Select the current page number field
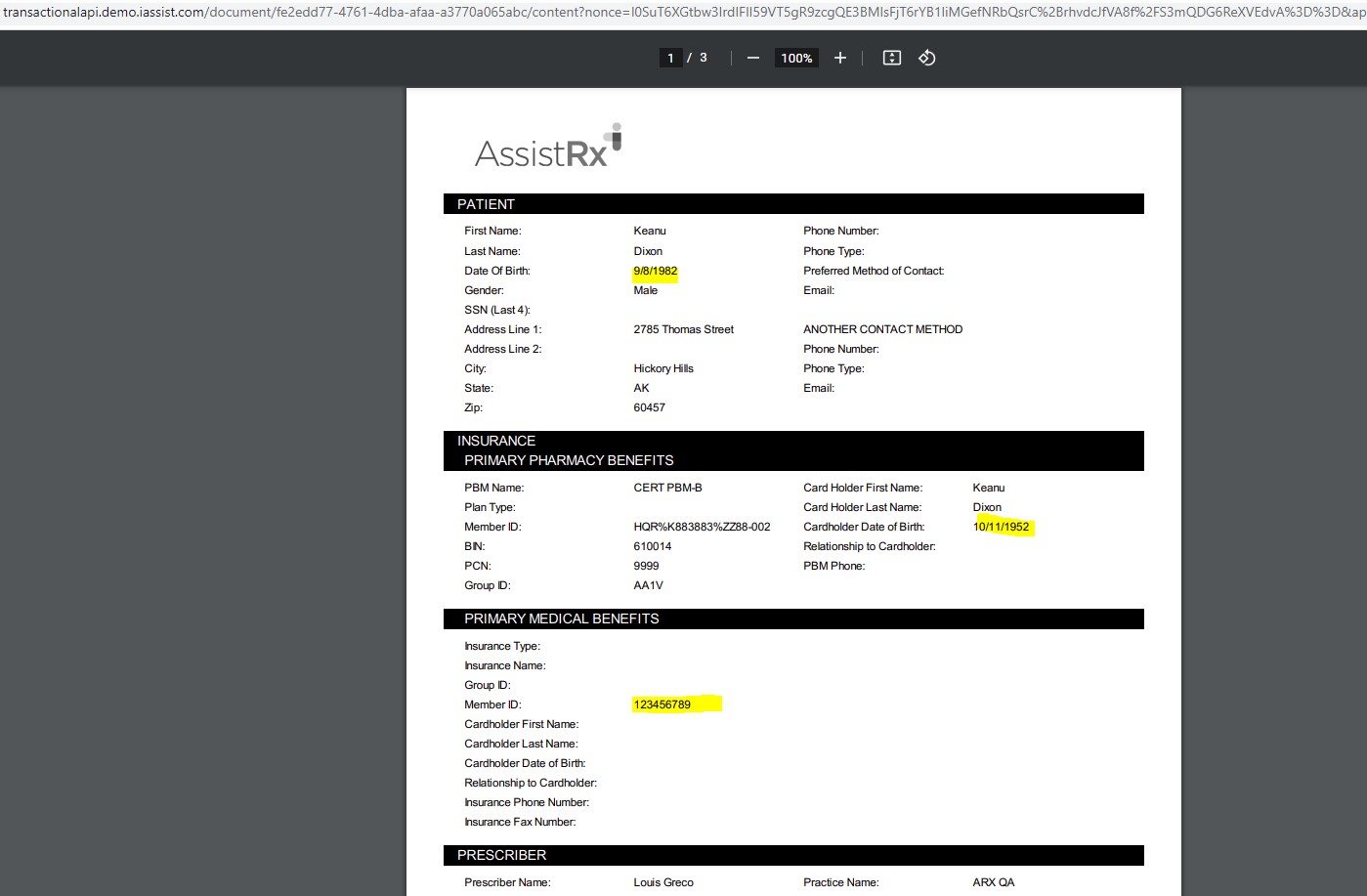The width and height of the screenshot is (1367, 896). [670, 59]
